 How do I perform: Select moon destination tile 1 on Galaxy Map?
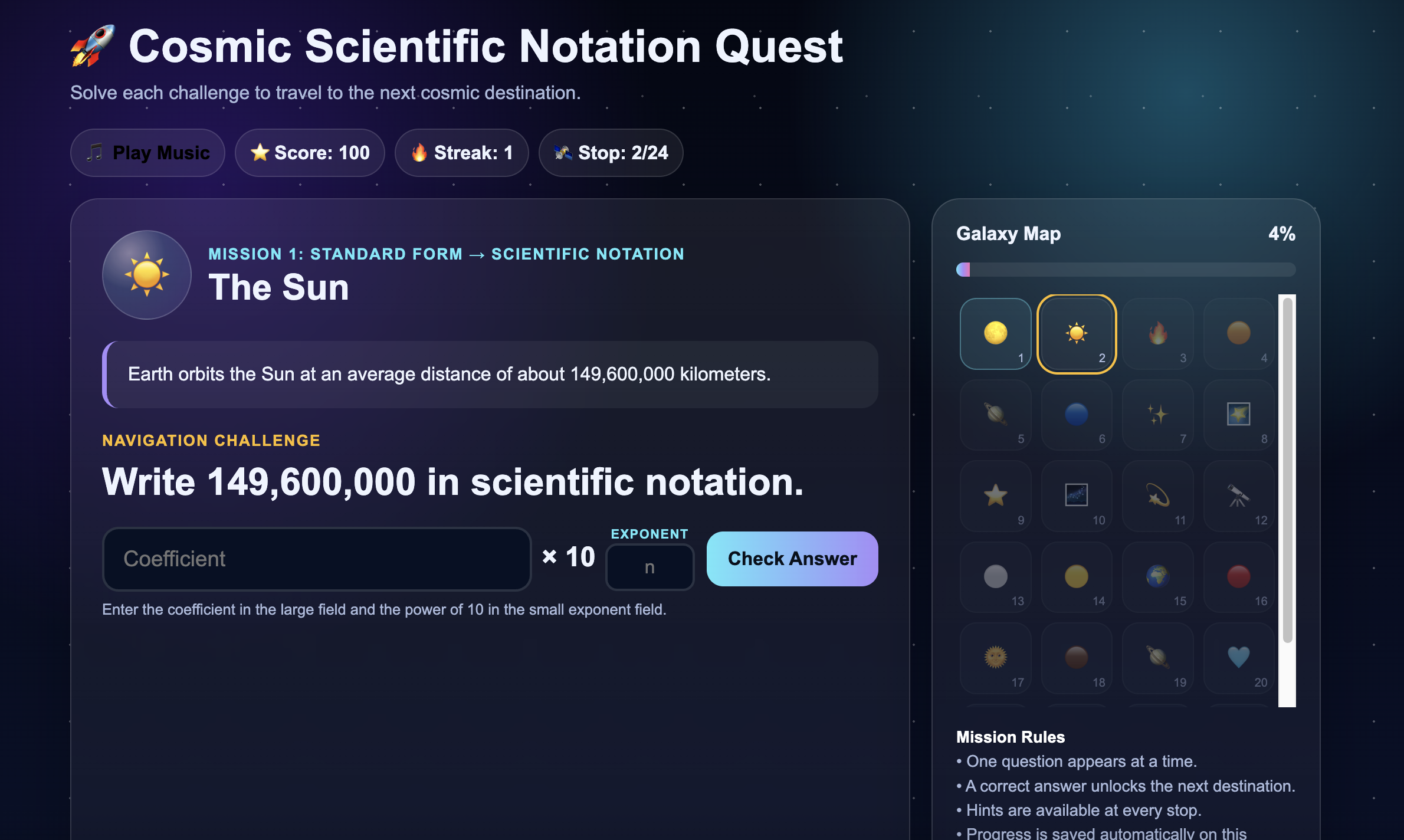(x=995, y=334)
